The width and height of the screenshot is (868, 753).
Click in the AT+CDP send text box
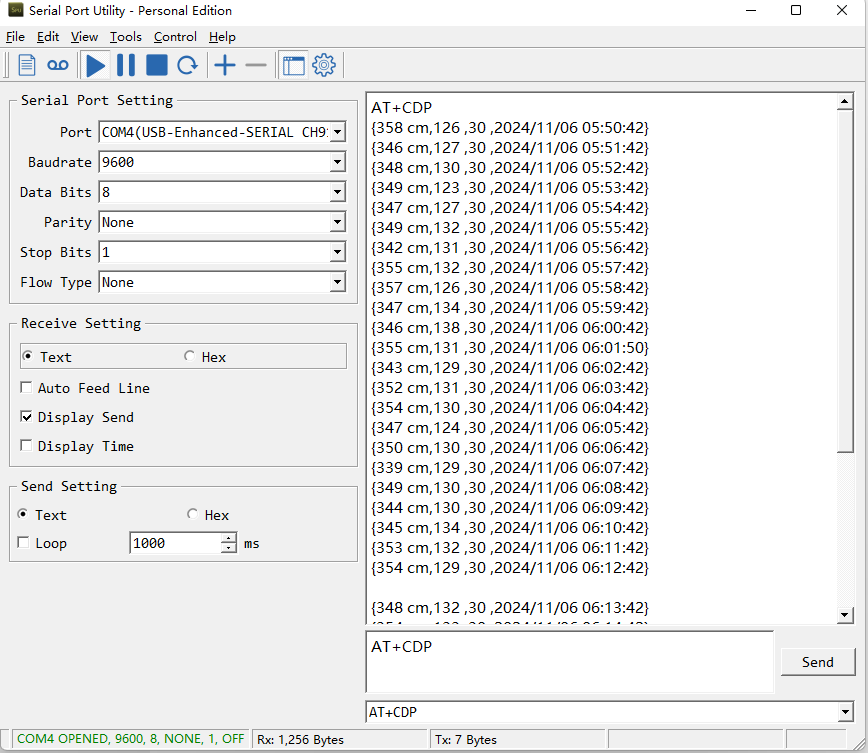click(569, 662)
